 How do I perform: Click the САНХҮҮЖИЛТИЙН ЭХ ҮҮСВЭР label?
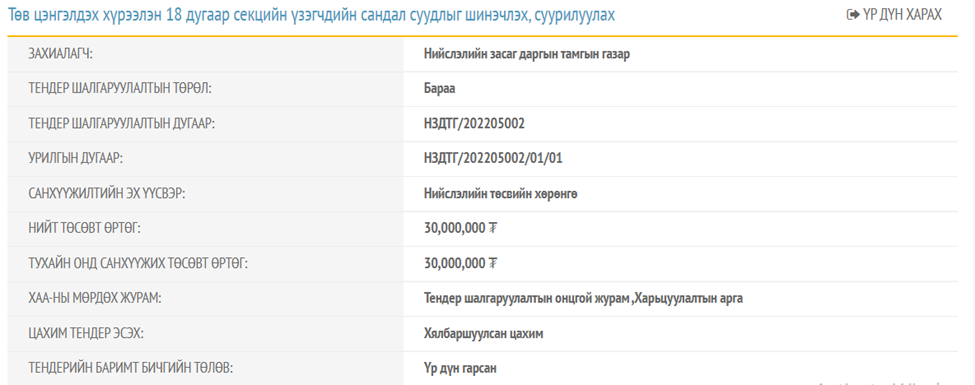pyautogui.click(x=107, y=194)
